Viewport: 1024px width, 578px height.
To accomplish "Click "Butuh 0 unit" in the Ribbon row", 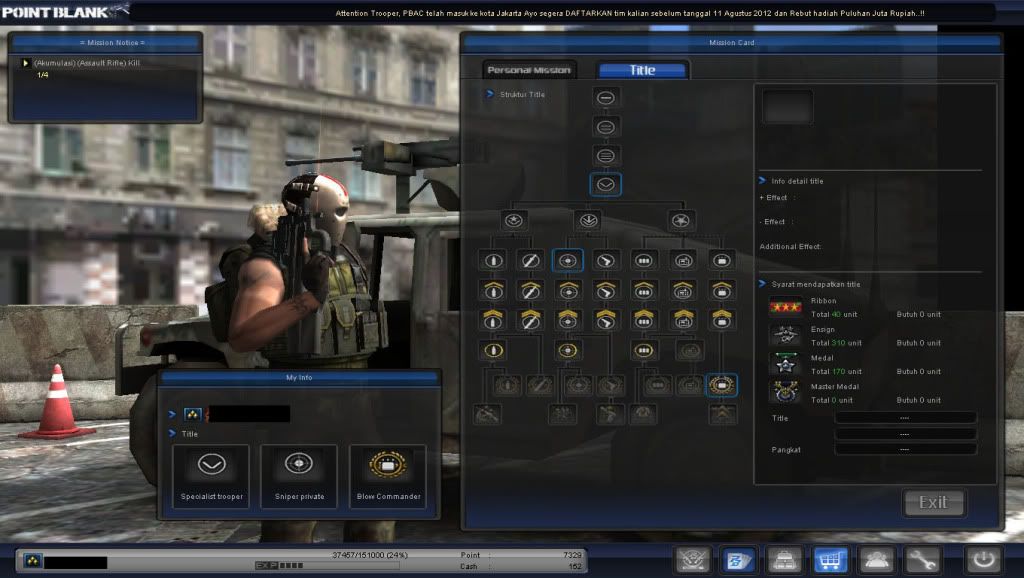I will [919, 314].
